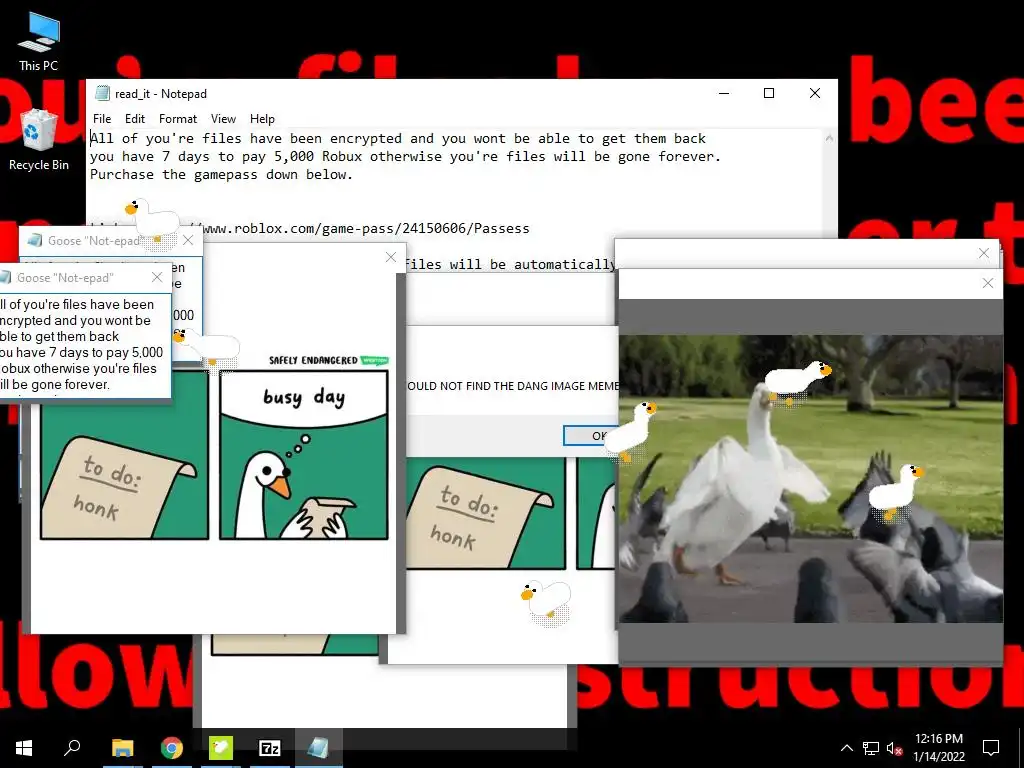Screen dimensions: 1024x768
Task: Click the Notepad scrollbar up arrow
Action: tap(829, 138)
